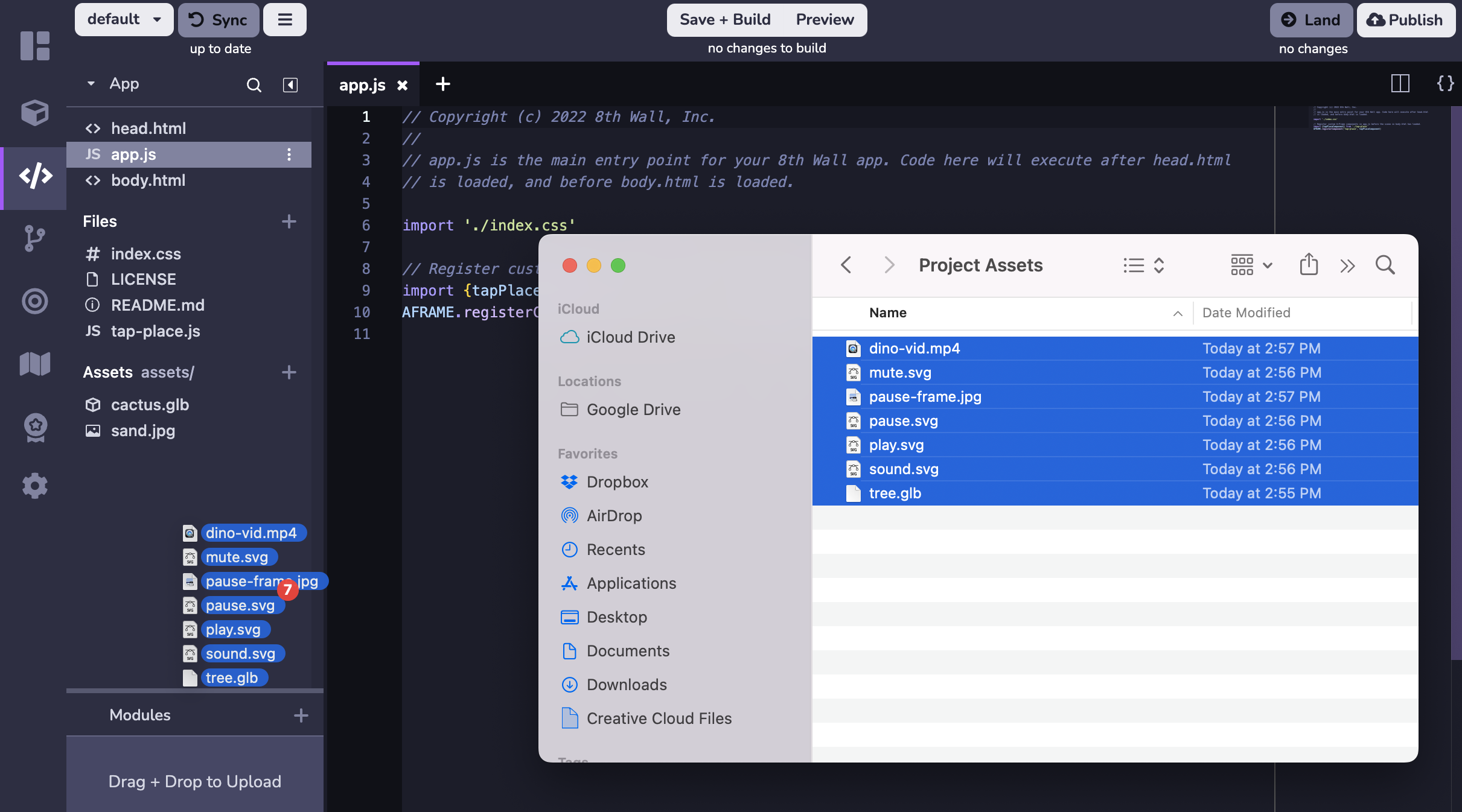Click the Google Drive location item
This screenshot has width=1462, height=812.
[x=633, y=408]
